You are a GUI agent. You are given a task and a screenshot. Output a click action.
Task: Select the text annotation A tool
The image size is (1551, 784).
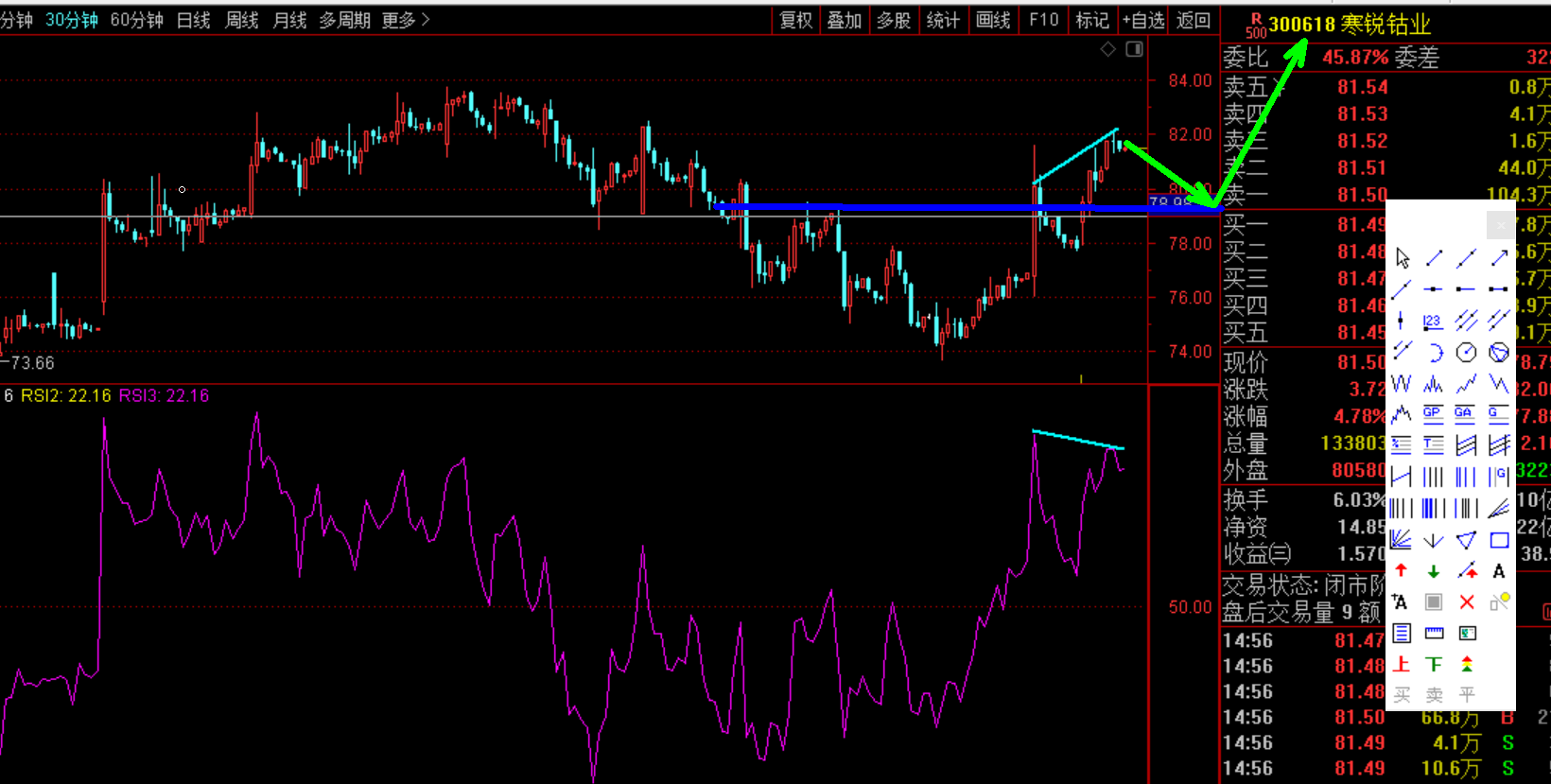(1499, 571)
